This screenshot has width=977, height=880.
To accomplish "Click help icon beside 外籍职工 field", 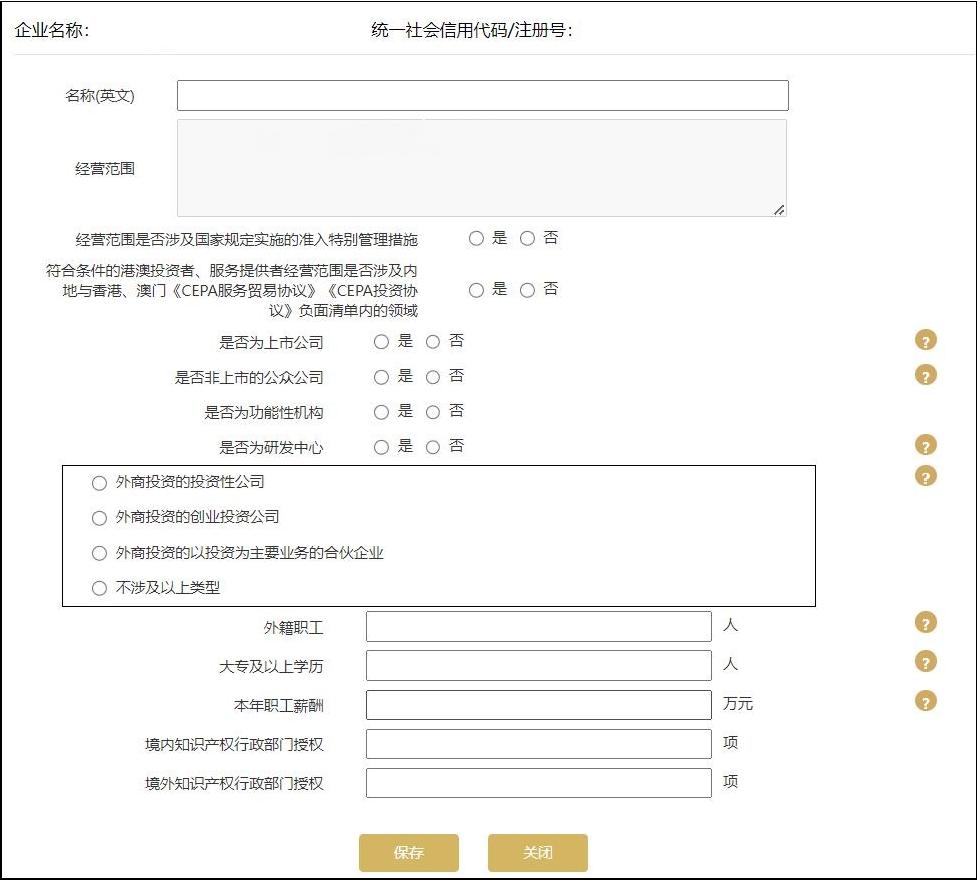I will (x=925, y=622).
